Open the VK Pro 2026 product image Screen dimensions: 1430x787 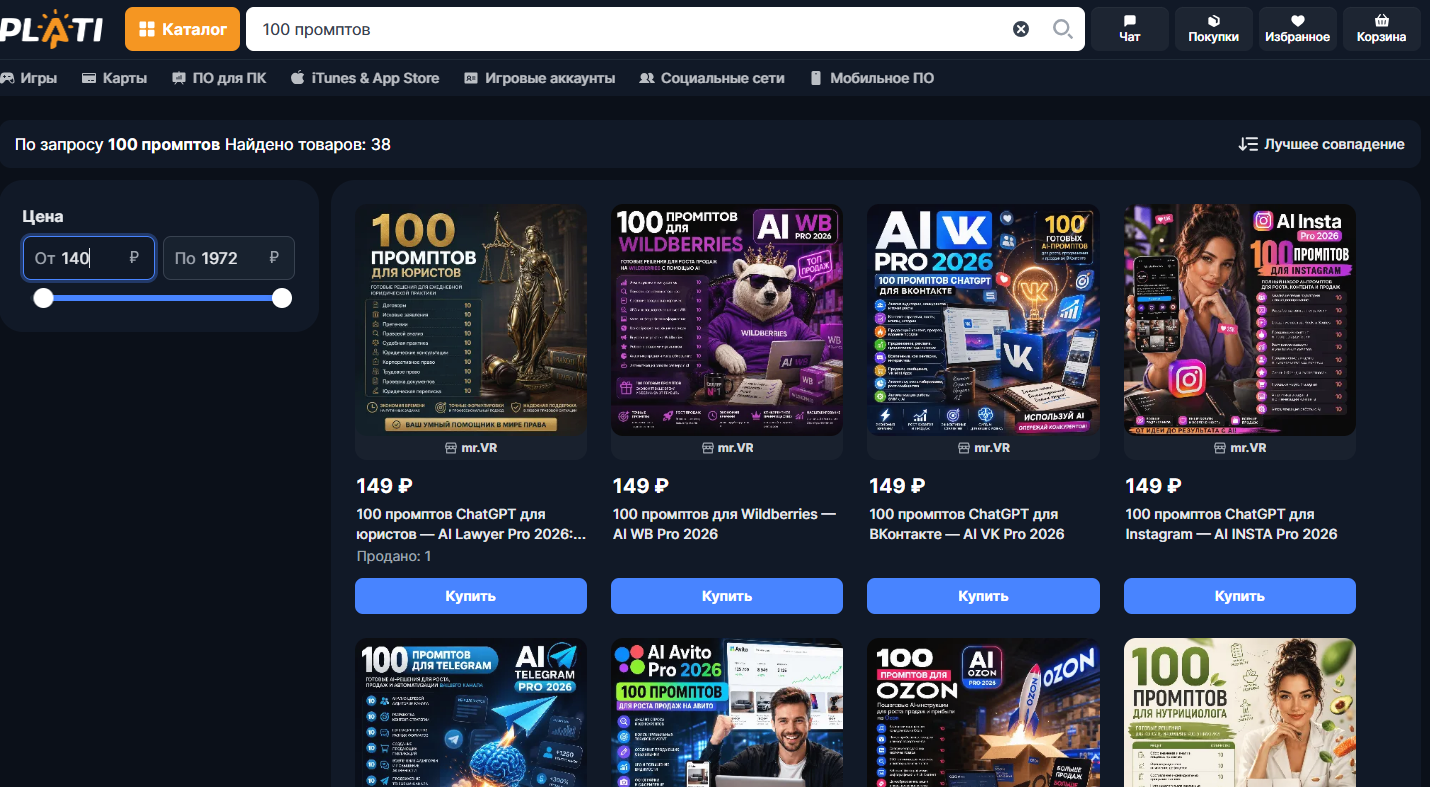(x=983, y=320)
